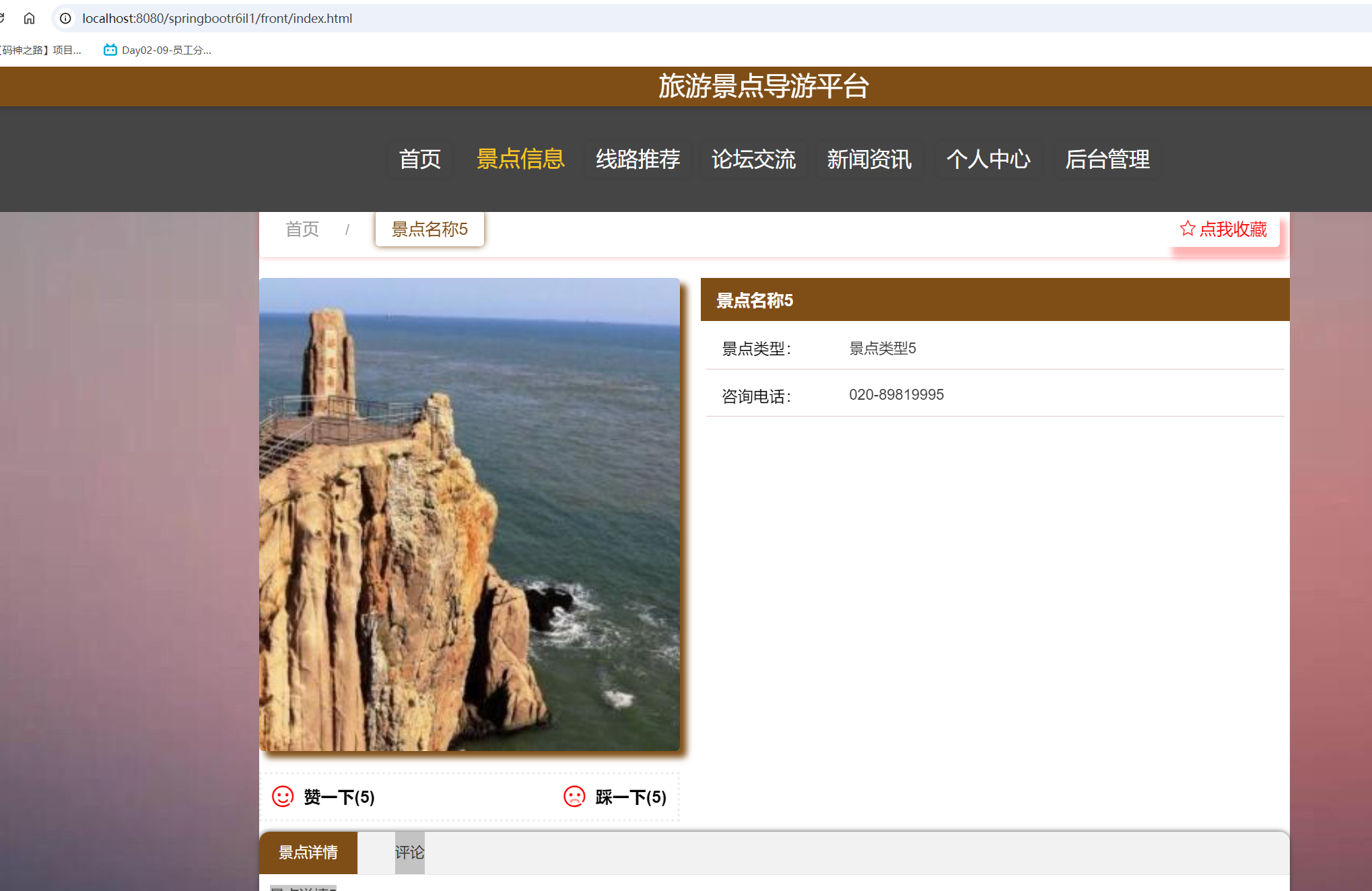Screen dimensions: 1372x891
Task: Click the frown icon beside 踩一下(5)
Action: coord(574,797)
